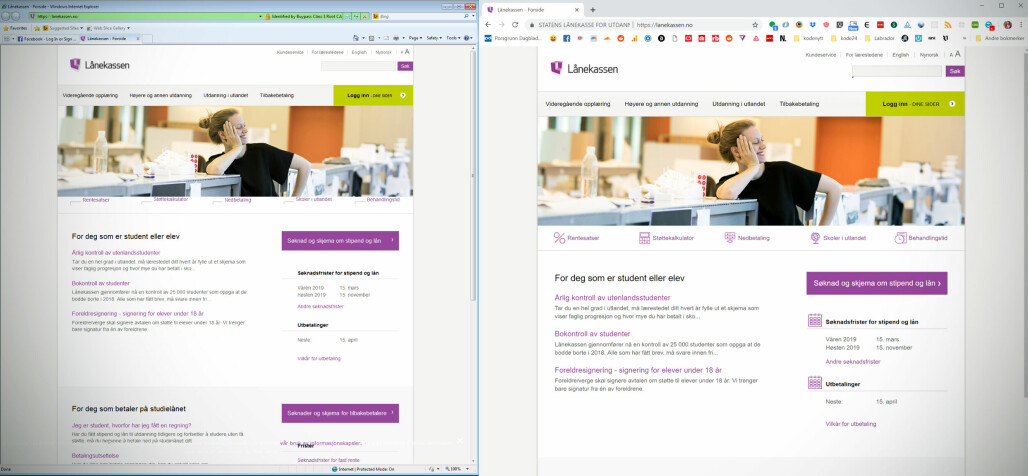Viewport: 1028px width, 476px height.
Task: Open the Tools menu in Internet Explorer
Action: click(x=453, y=38)
